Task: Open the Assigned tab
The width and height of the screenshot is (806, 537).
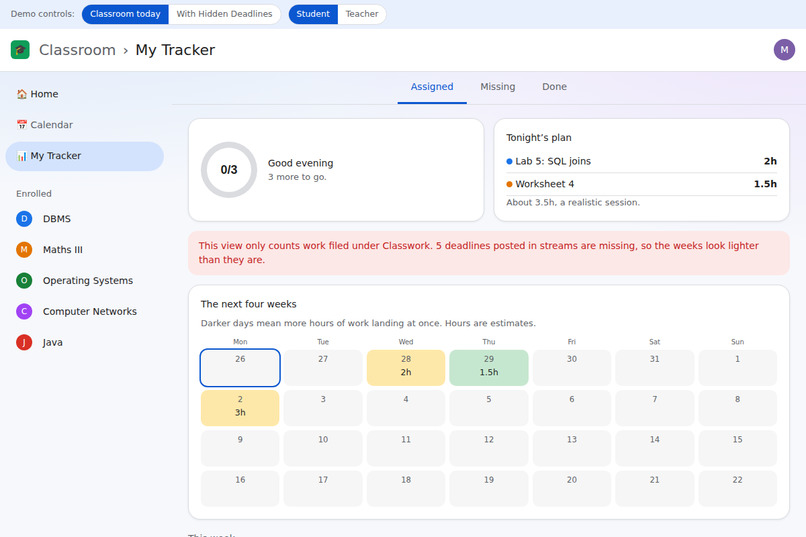Action: (432, 87)
